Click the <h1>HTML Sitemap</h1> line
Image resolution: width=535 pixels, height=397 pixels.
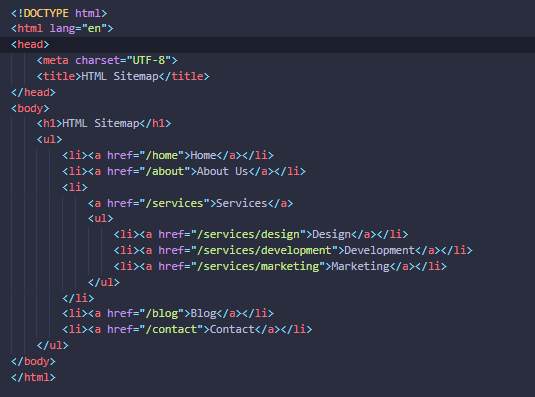[x=104, y=123]
